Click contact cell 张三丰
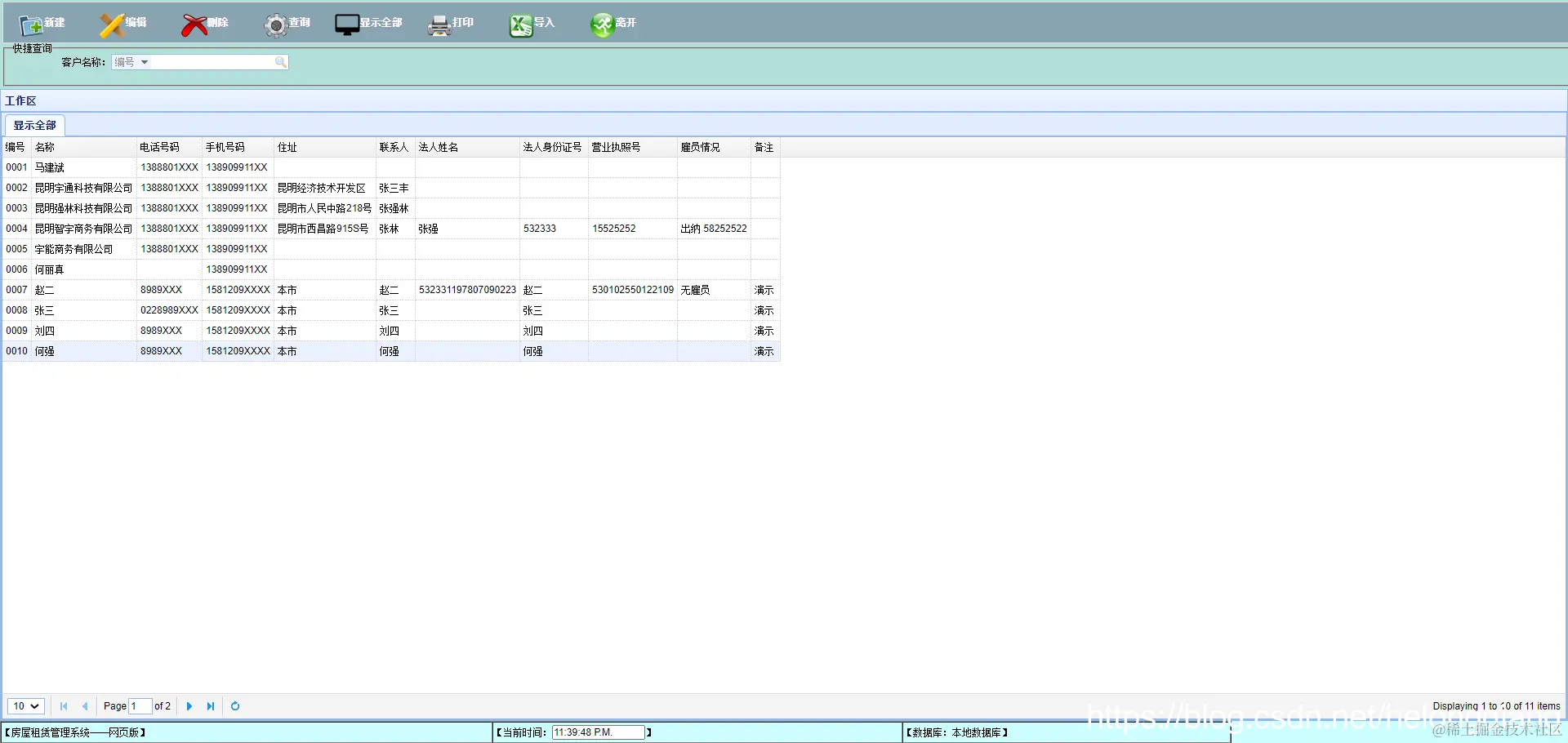 [395, 188]
